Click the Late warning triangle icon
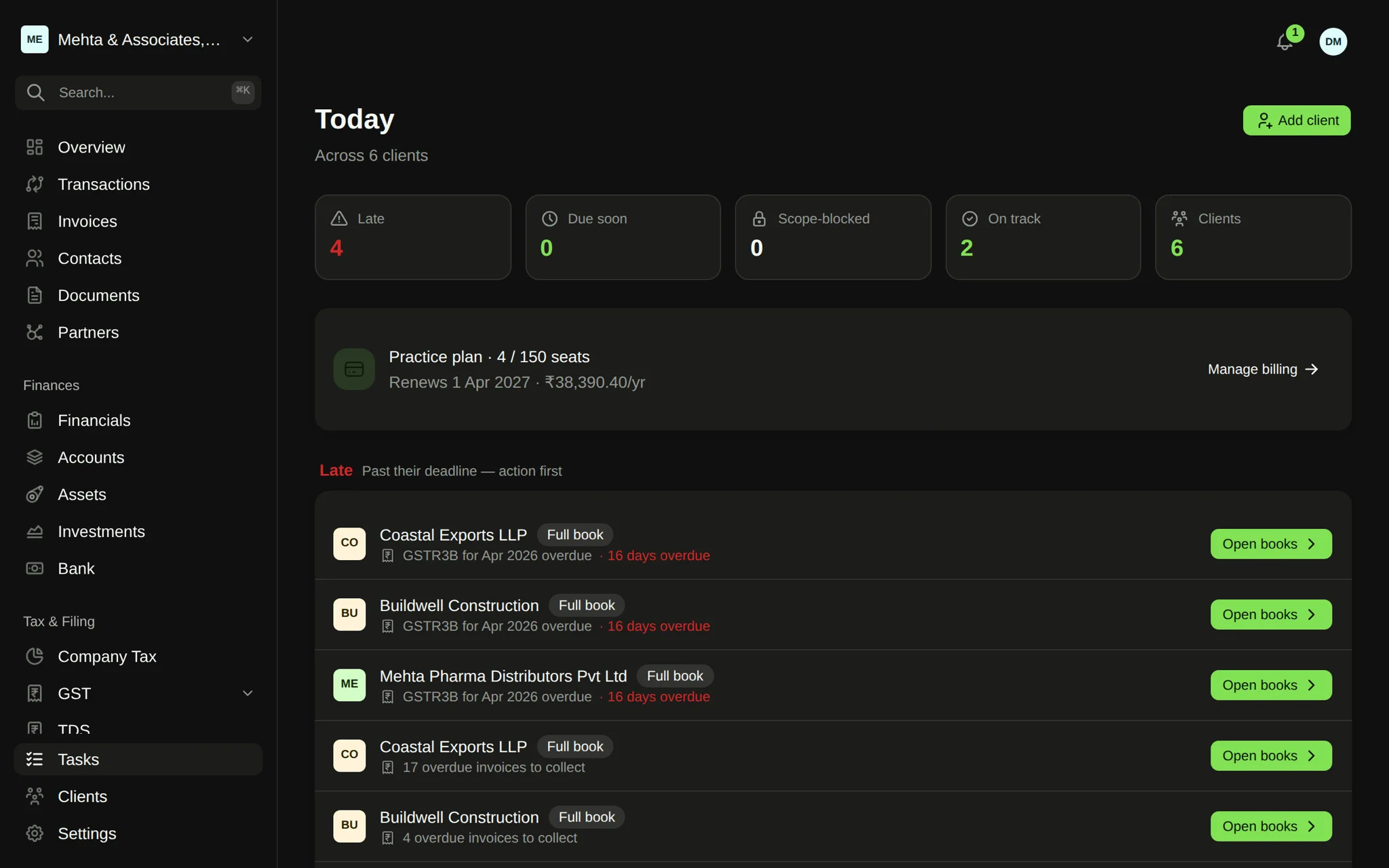Screen dimensions: 1389x868 tap(339, 218)
